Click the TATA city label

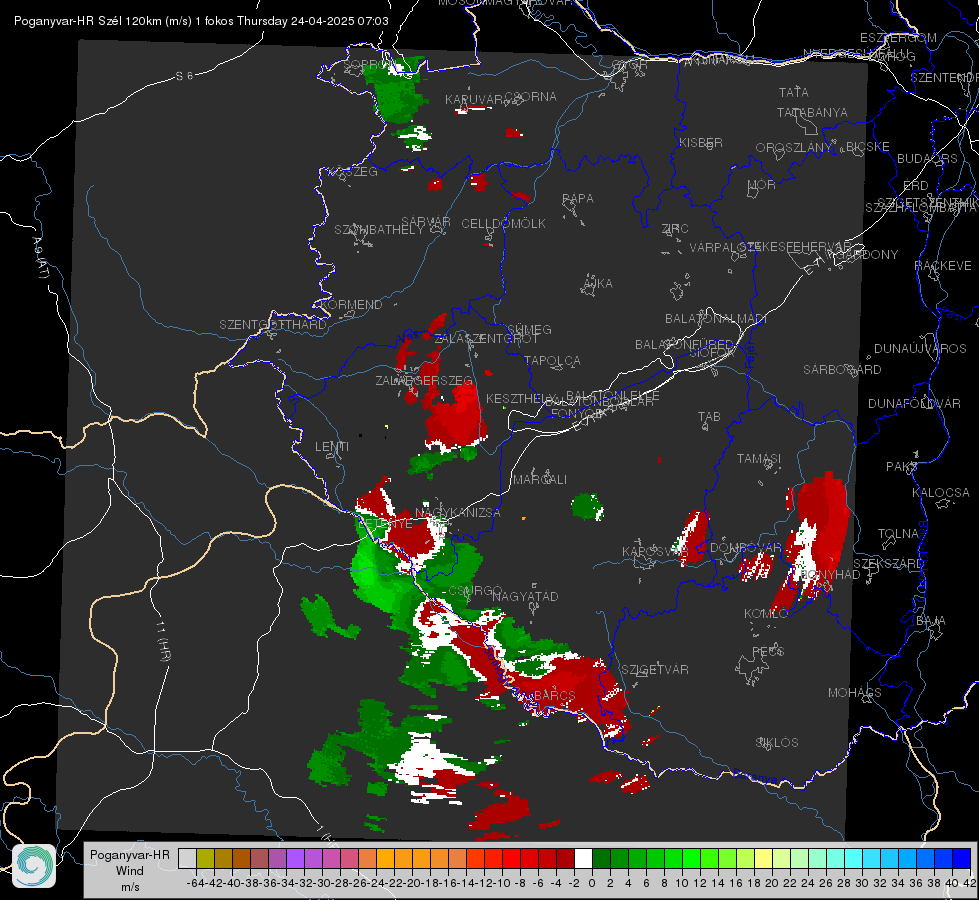click(x=794, y=92)
